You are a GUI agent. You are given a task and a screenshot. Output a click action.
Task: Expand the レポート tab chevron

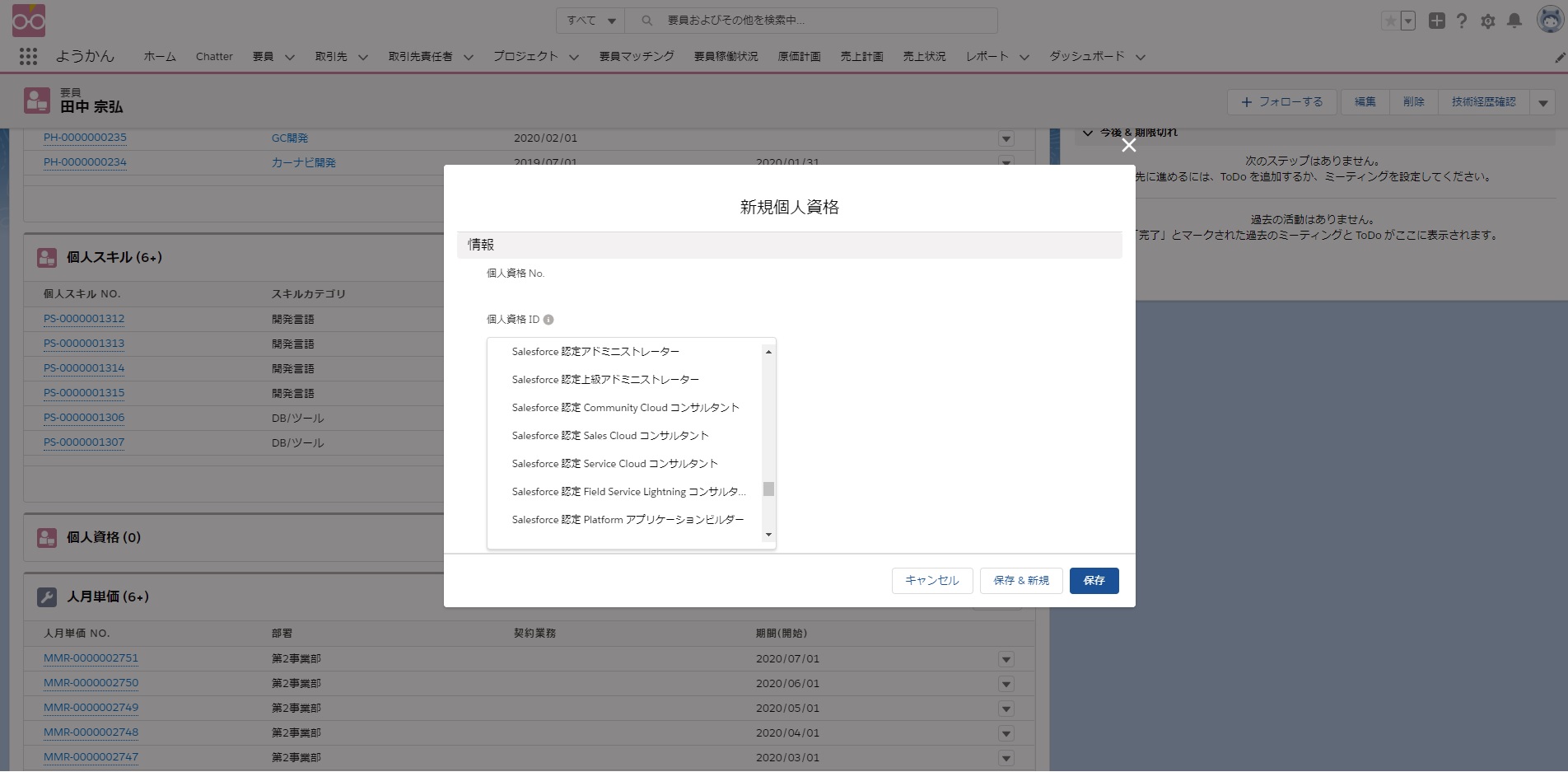point(1024,57)
